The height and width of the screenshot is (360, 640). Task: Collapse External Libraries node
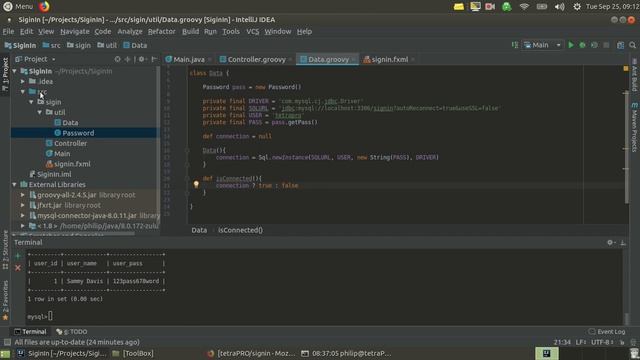15,184
